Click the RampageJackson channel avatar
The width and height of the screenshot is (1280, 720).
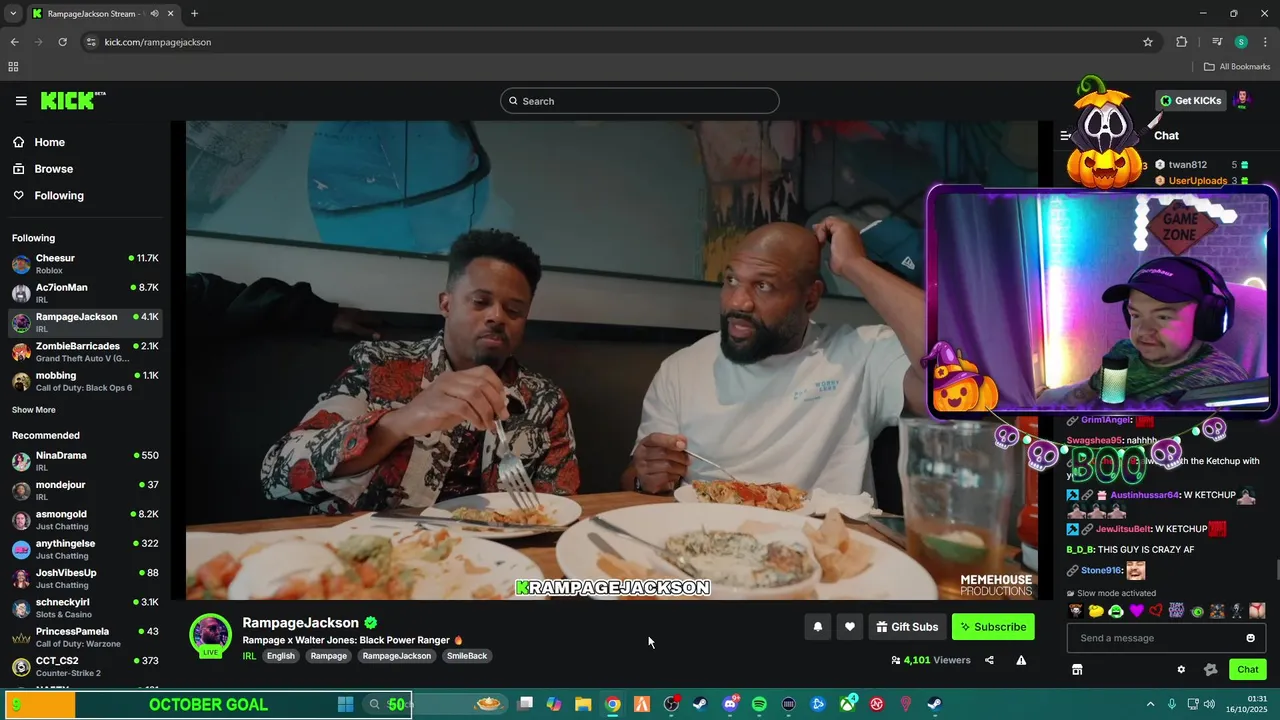[210, 635]
